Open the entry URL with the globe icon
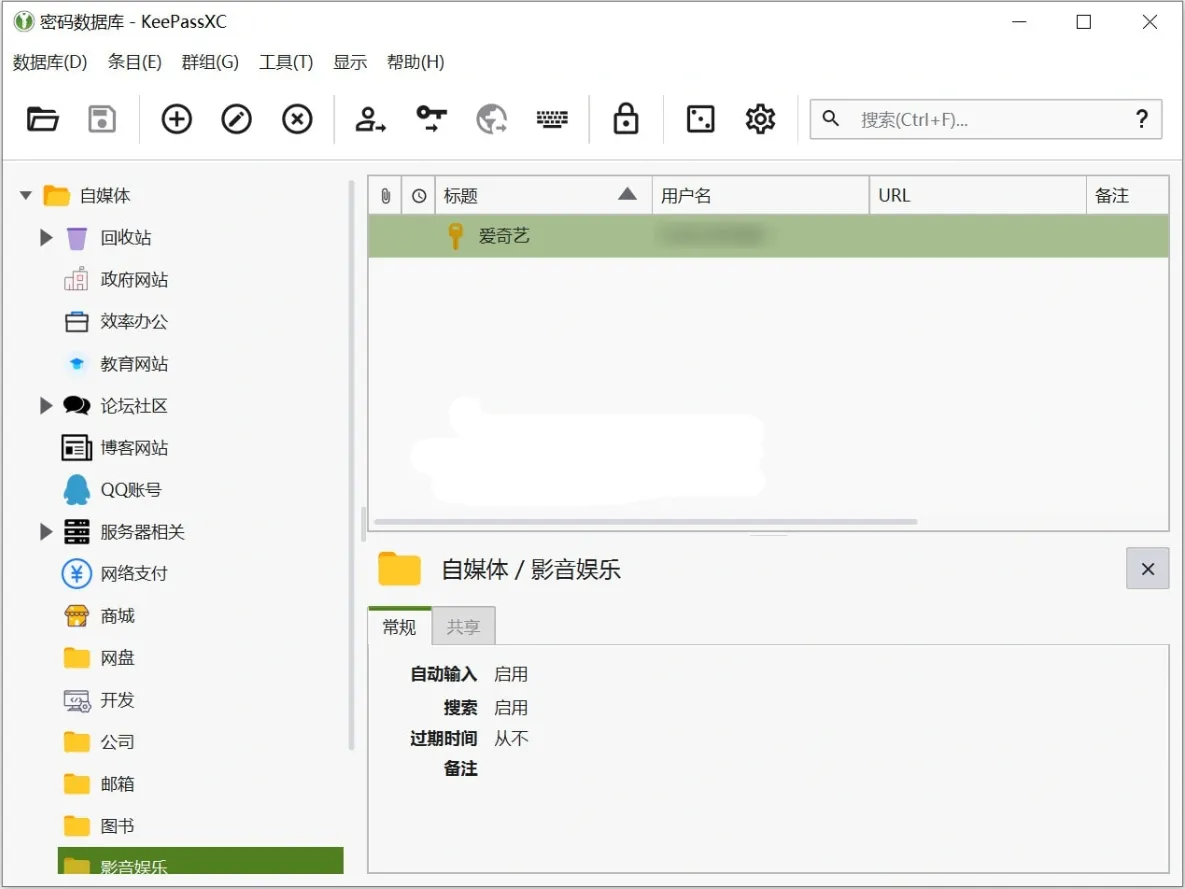Image resolution: width=1185 pixels, height=889 pixels. coord(491,119)
